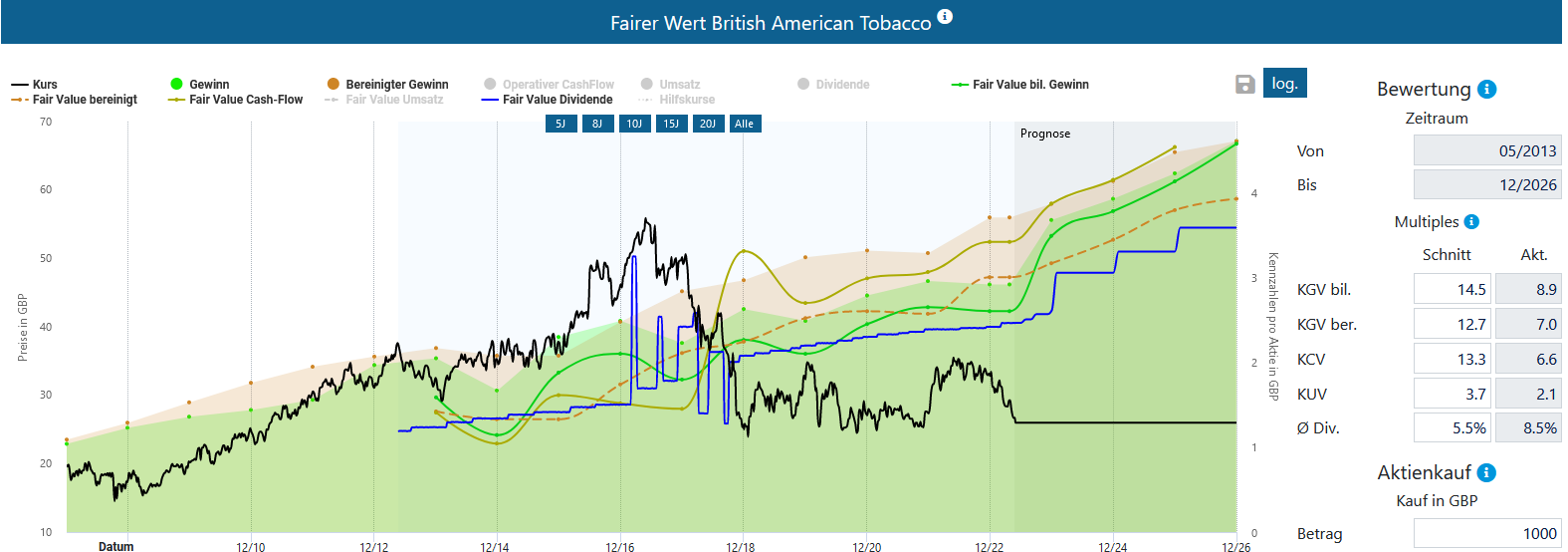This screenshot has height=552, width=1568.
Task: Select the Alle time range
Action: pos(744,124)
